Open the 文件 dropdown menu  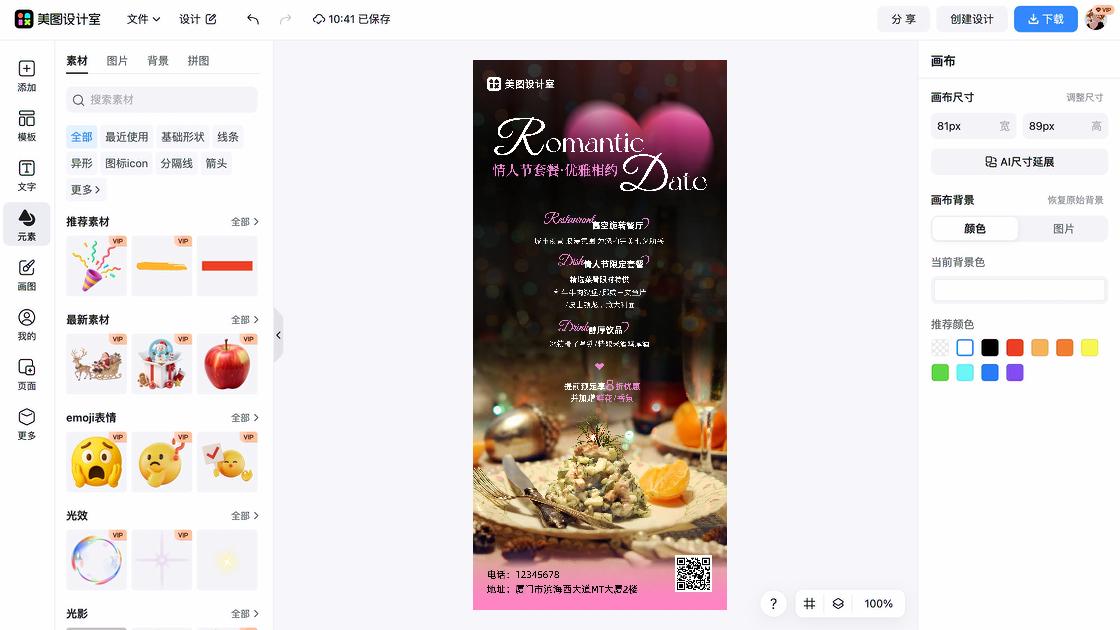point(144,19)
